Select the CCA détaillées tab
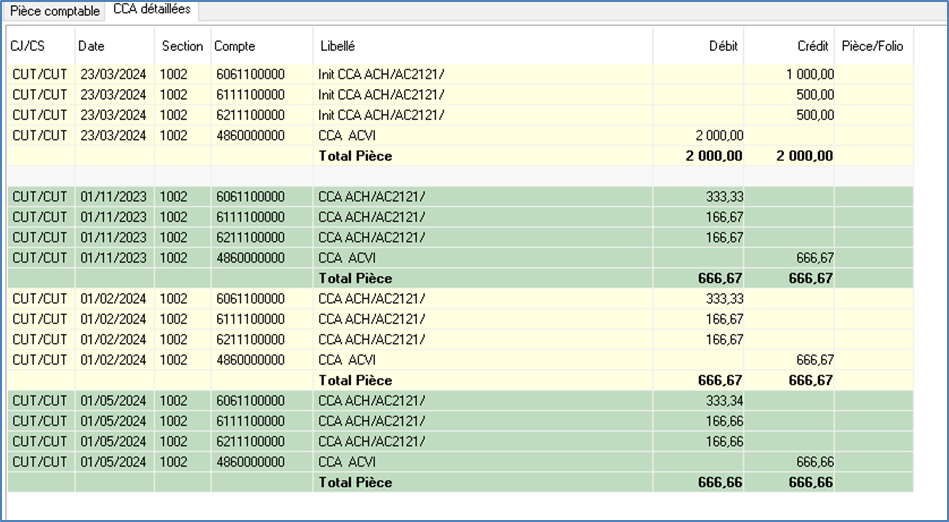Image resolution: width=949 pixels, height=522 pixels. tap(151, 9)
